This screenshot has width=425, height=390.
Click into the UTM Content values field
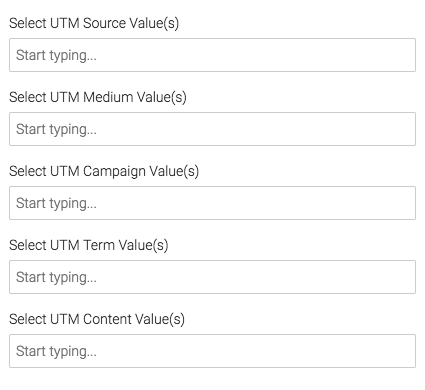point(212,351)
